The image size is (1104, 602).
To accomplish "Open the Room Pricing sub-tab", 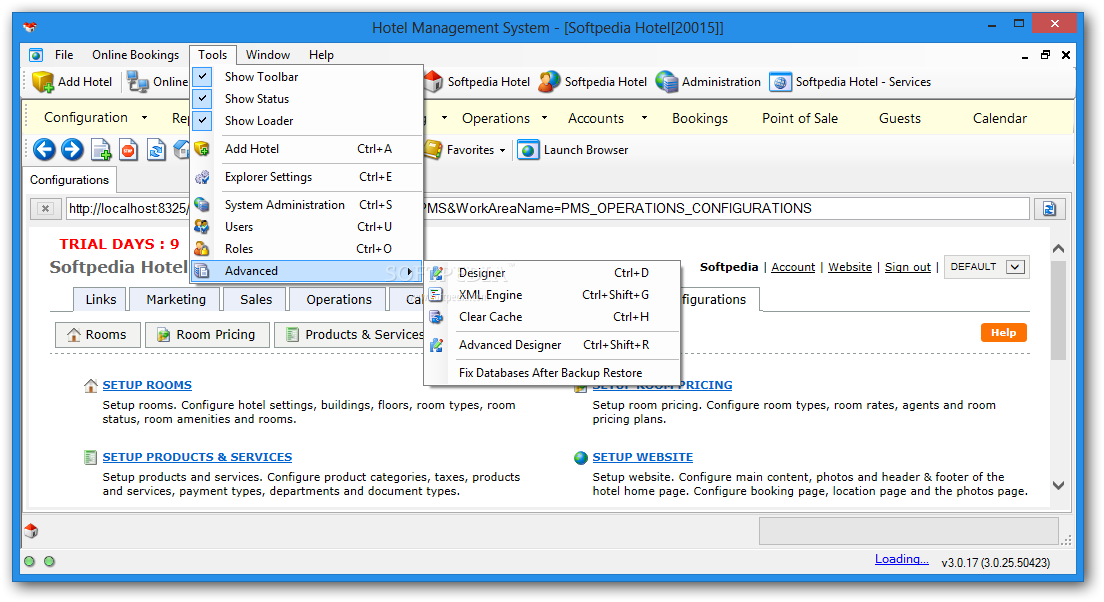I will tap(207, 334).
